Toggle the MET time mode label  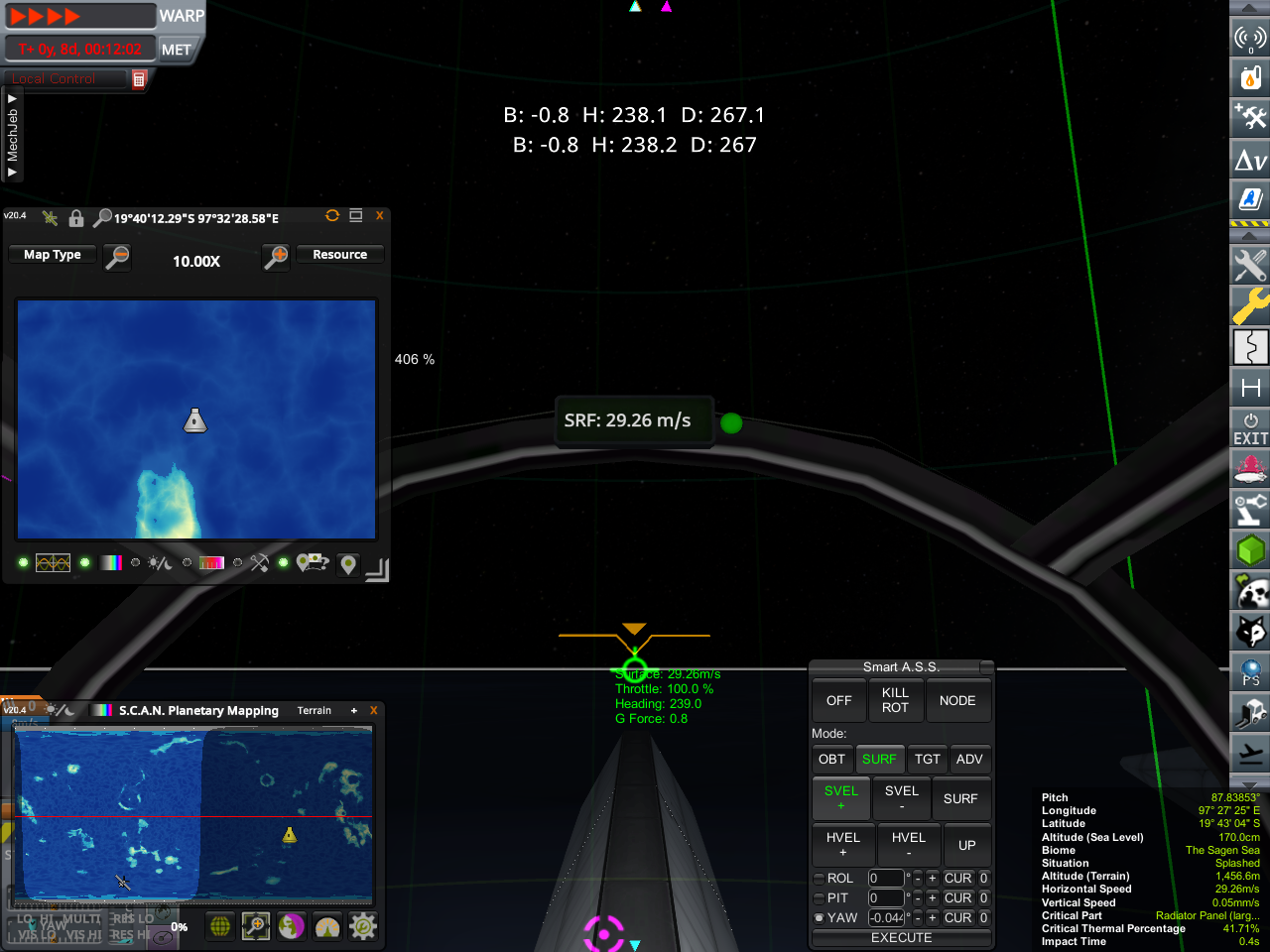(x=177, y=50)
